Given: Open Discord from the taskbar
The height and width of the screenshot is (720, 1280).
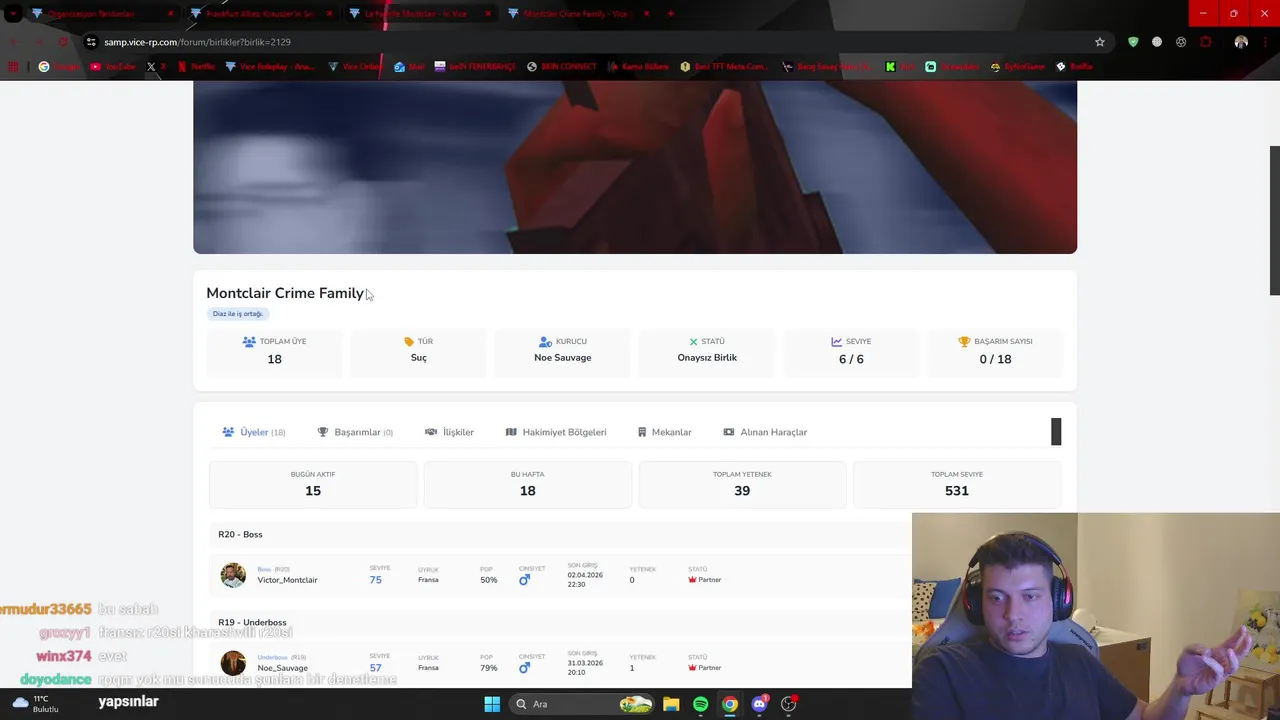Looking at the screenshot, I should pos(759,704).
